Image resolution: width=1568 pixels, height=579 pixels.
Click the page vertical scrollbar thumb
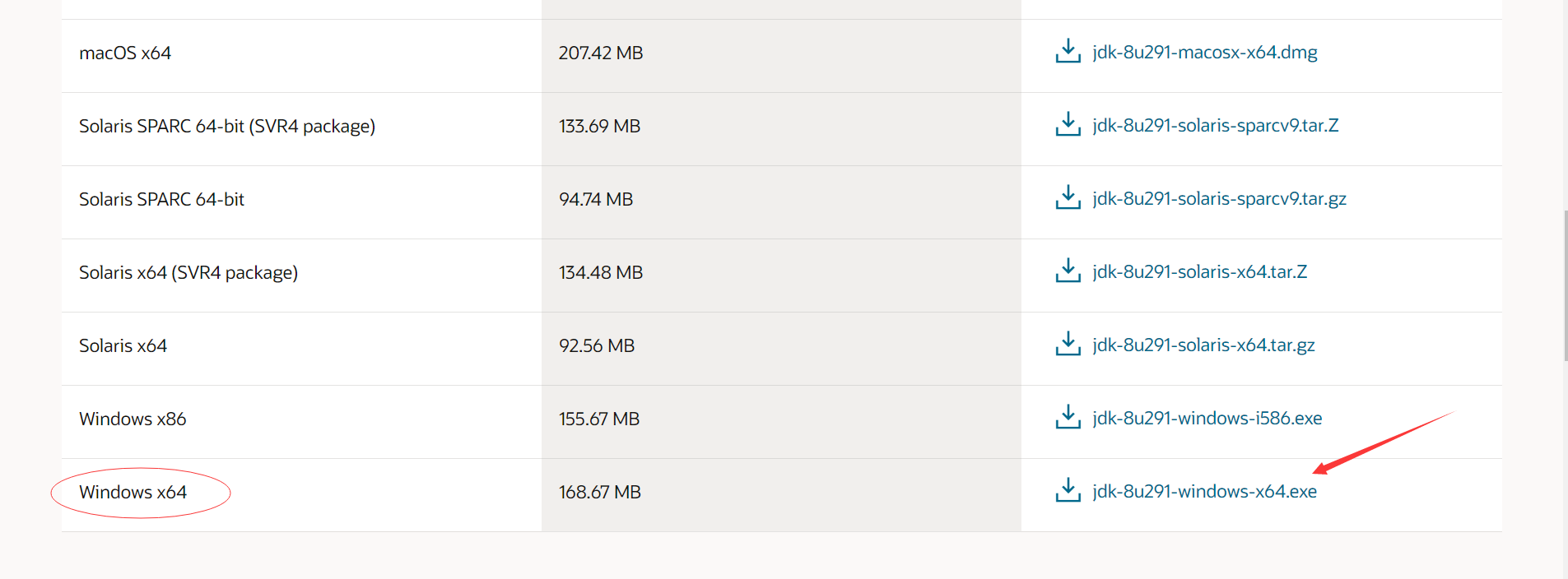[1566, 285]
